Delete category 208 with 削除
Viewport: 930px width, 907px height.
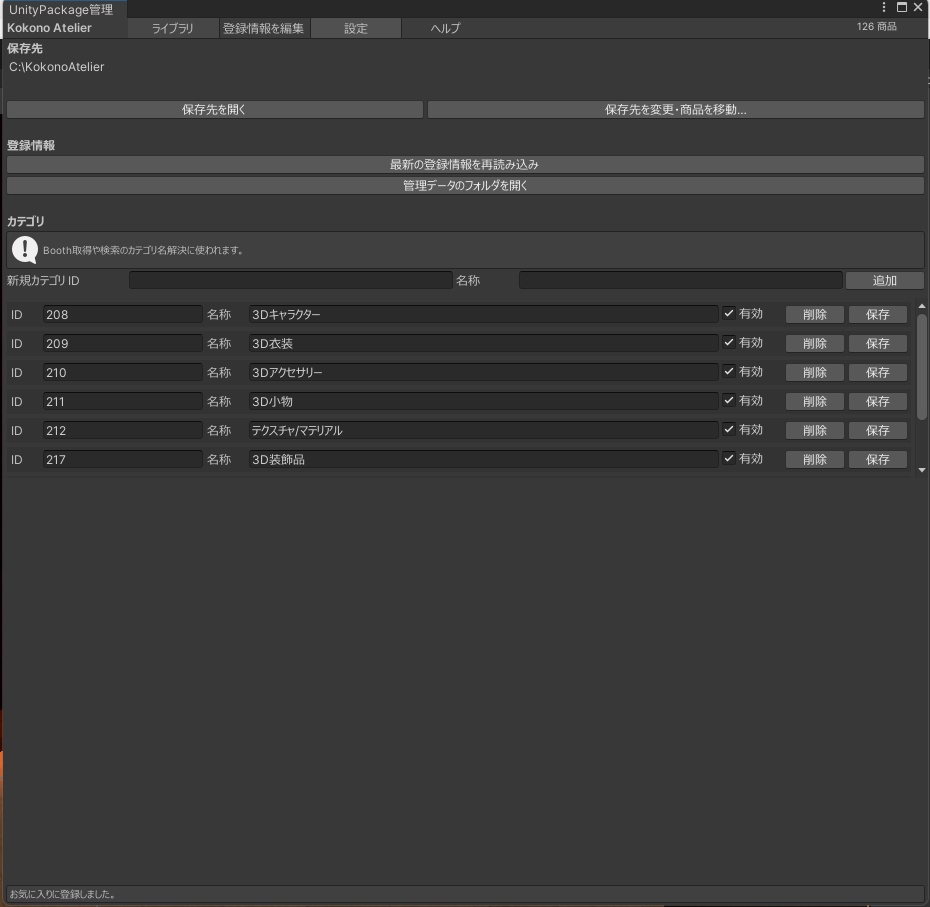click(x=814, y=314)
